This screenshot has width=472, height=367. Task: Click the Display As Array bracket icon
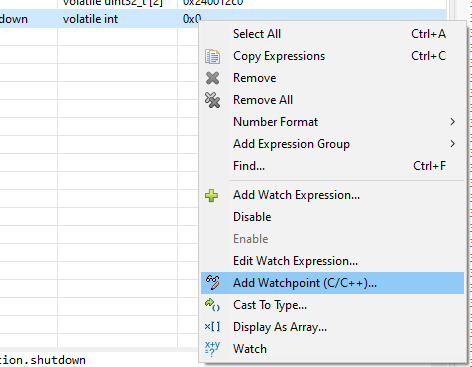coord(212,327)
